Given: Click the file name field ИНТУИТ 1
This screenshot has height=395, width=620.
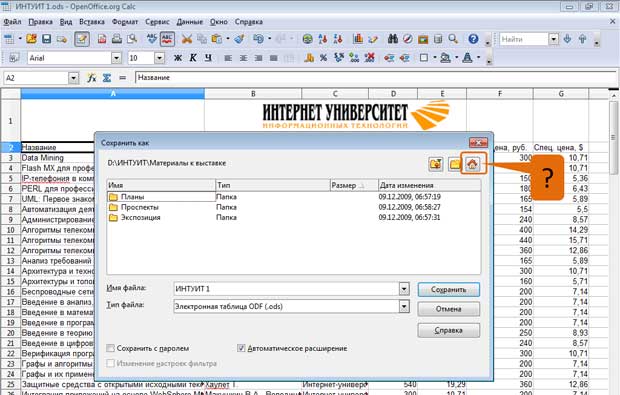Looking at the screenshot, I should click(286, 289).
